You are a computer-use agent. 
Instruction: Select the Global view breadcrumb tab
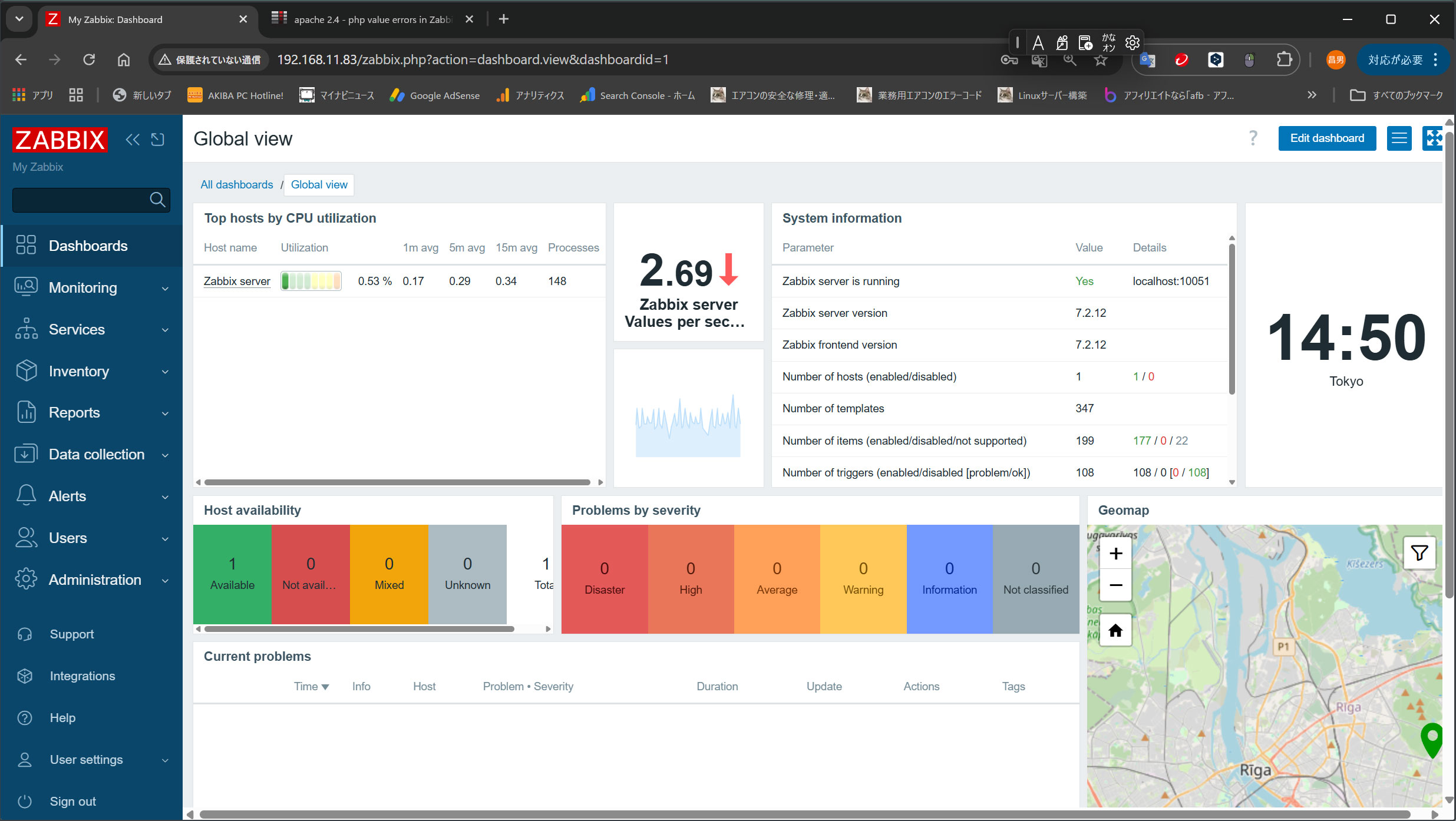coord(319,184)
